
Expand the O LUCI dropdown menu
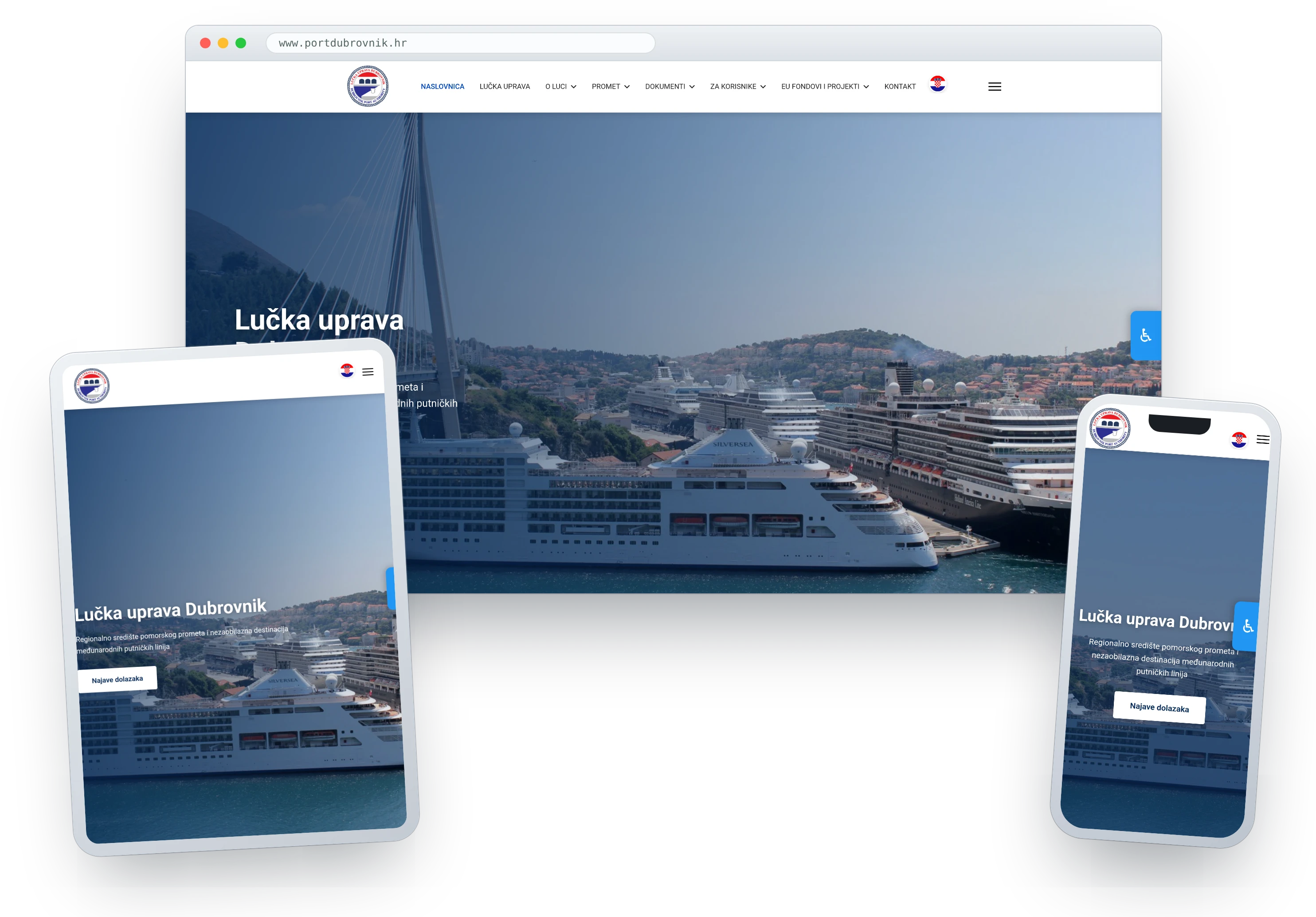(x=560, y=86)
